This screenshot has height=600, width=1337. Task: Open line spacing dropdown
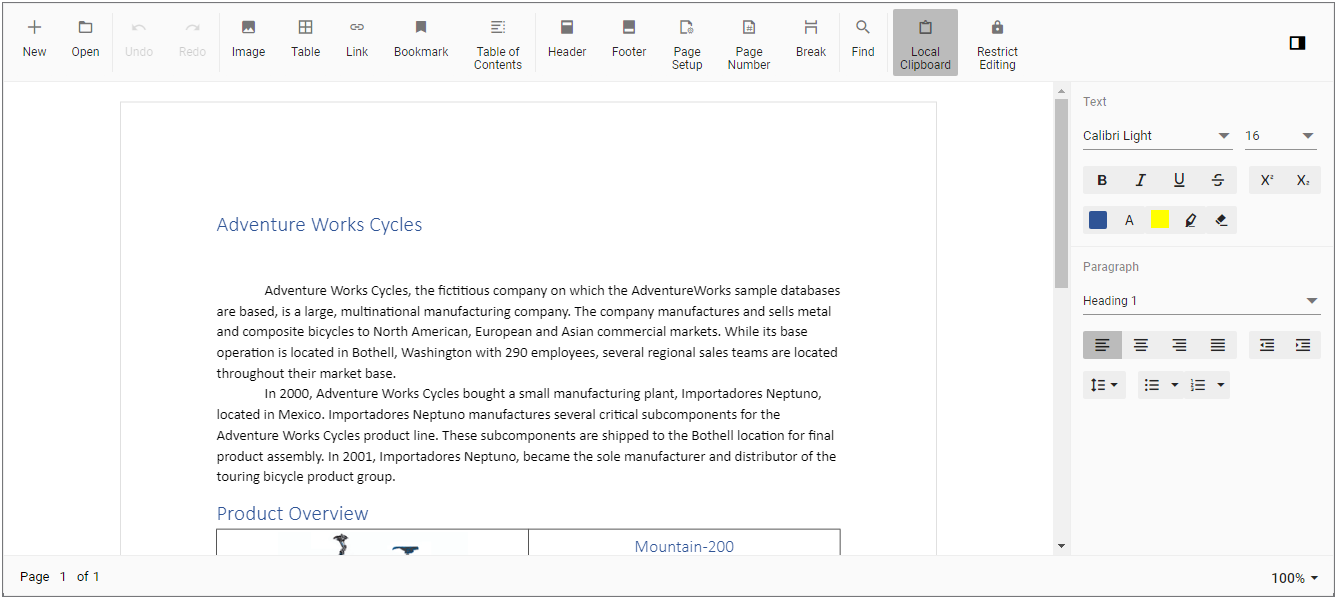[x=1104, y=385]
